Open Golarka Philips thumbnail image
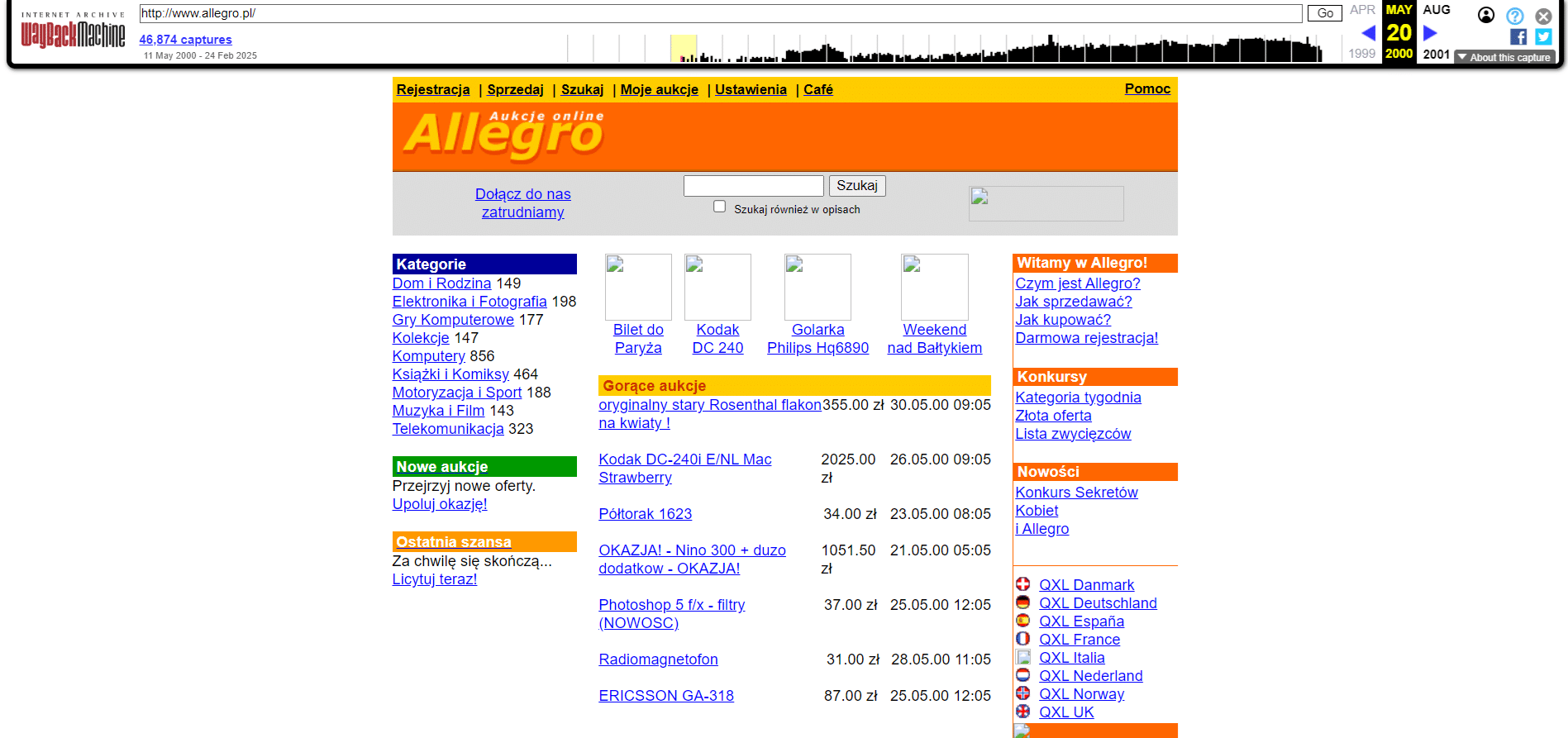The height and width of the screenshot is (738, 1568). pyautogui.click(x=817, y=287)
